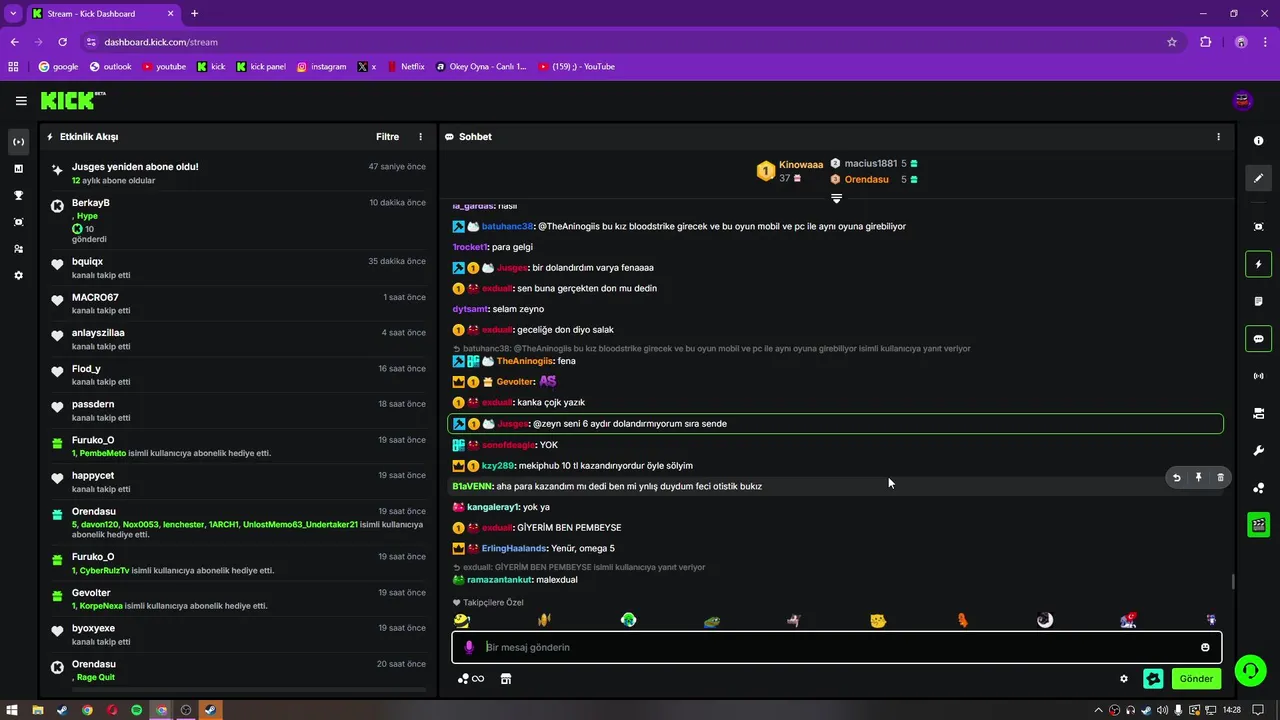
Task: Collapse the chat leaderboard arrow
Action: [x=836, y=198]
